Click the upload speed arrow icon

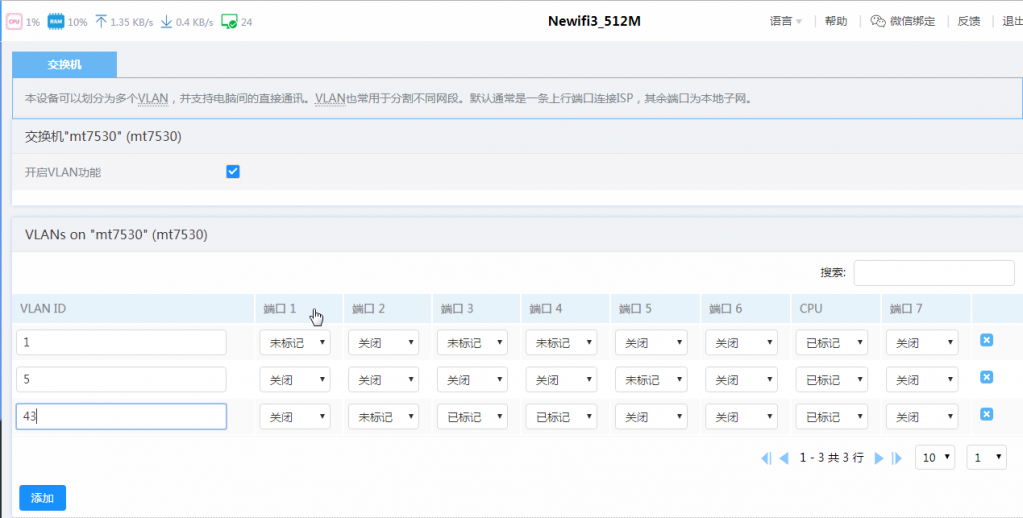100,22
